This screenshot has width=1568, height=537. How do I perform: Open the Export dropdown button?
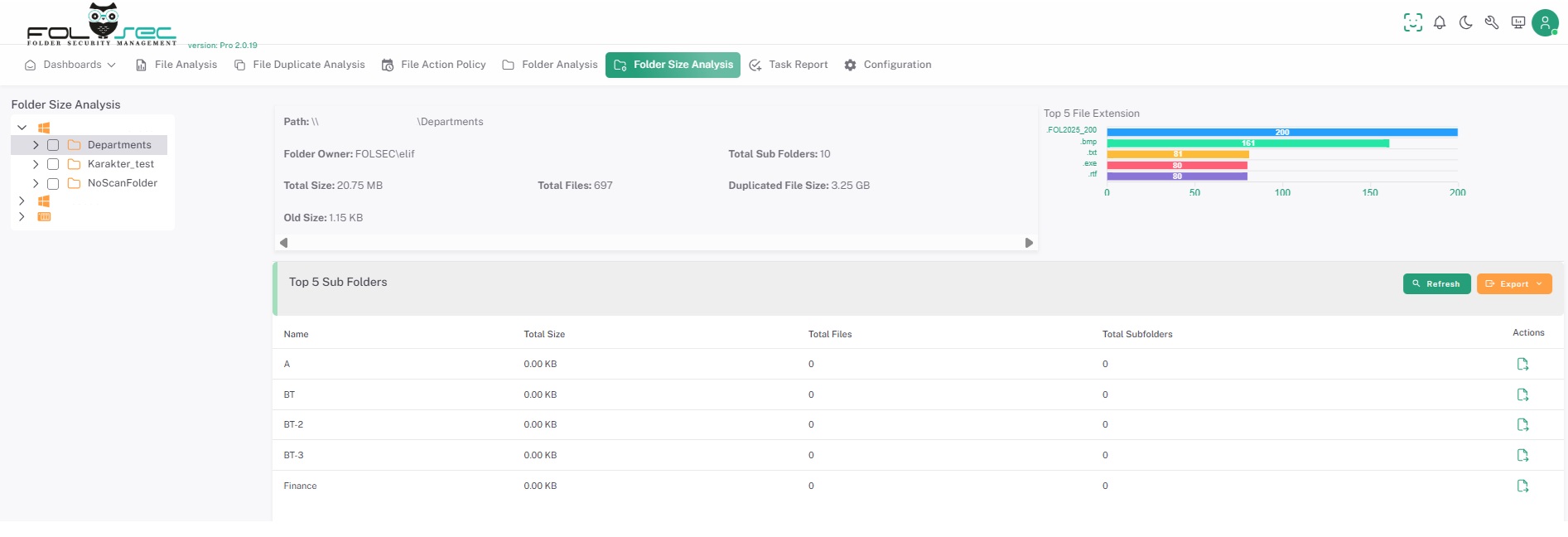point(1513,284)
